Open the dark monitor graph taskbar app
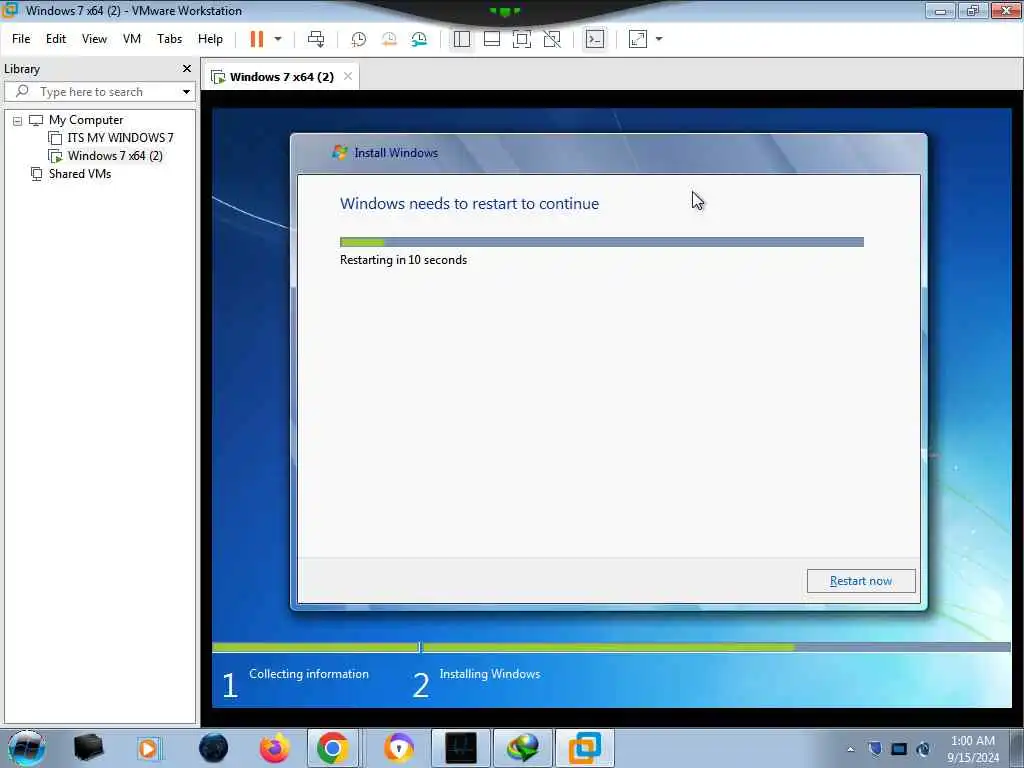Screen dimensions: 1024x768 (x=460, y=748)
